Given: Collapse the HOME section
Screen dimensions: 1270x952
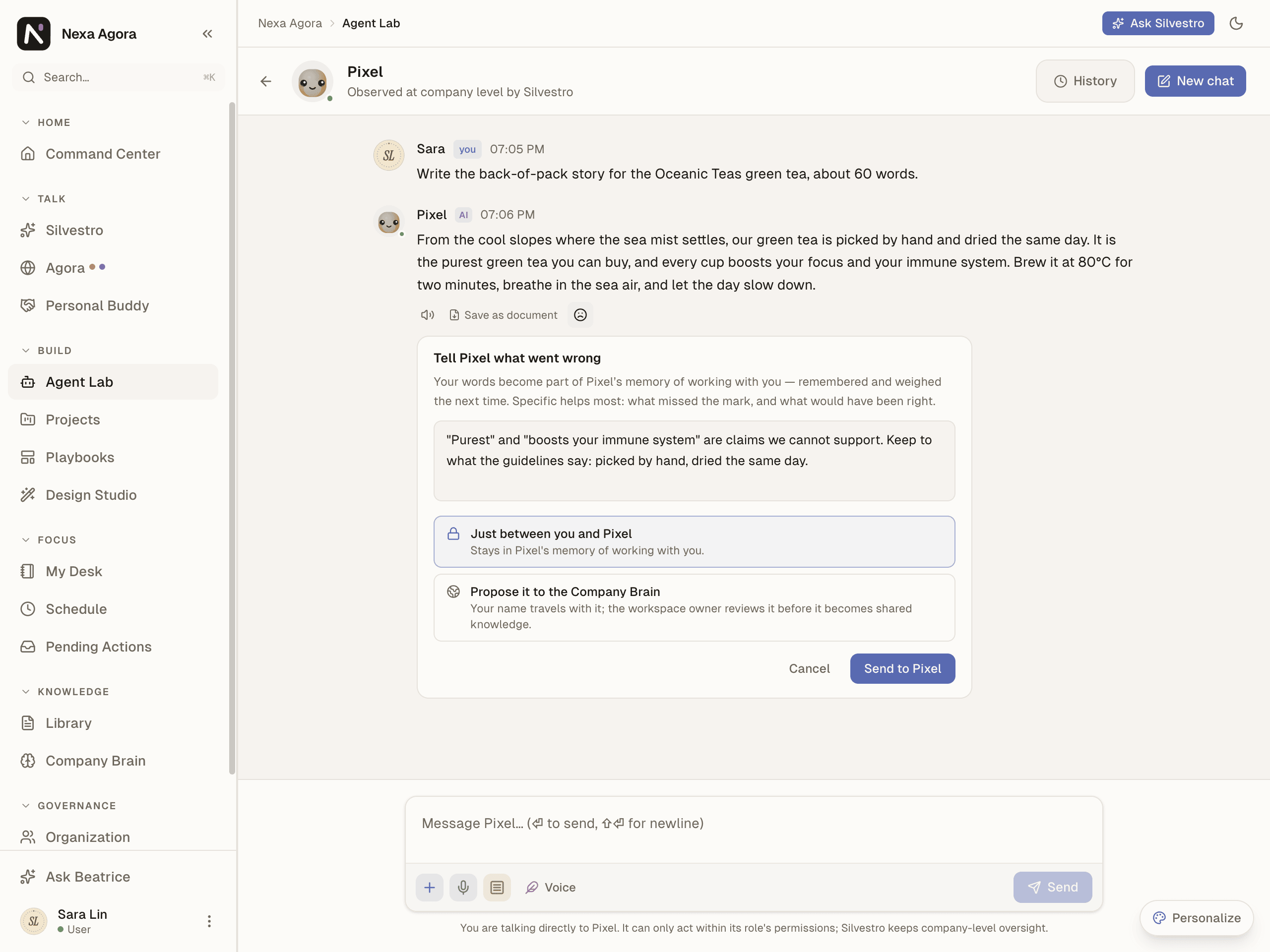Looking at the screenshot, I should point(46,123).
